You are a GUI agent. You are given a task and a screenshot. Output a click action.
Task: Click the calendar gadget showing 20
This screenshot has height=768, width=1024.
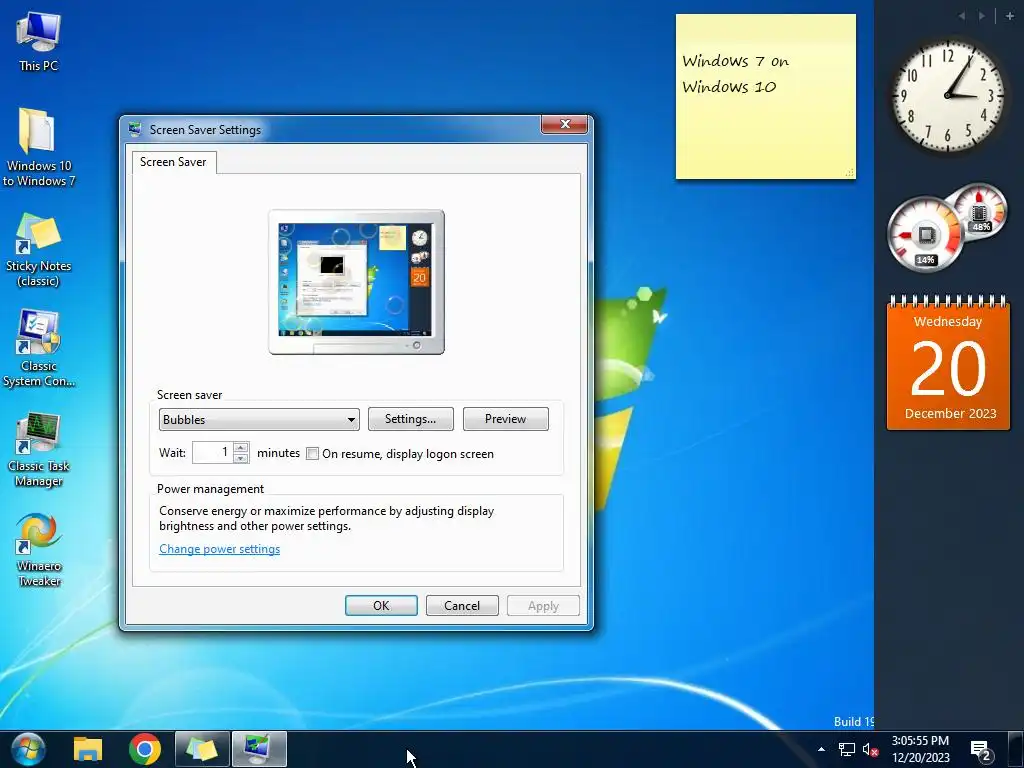(948, 362)
